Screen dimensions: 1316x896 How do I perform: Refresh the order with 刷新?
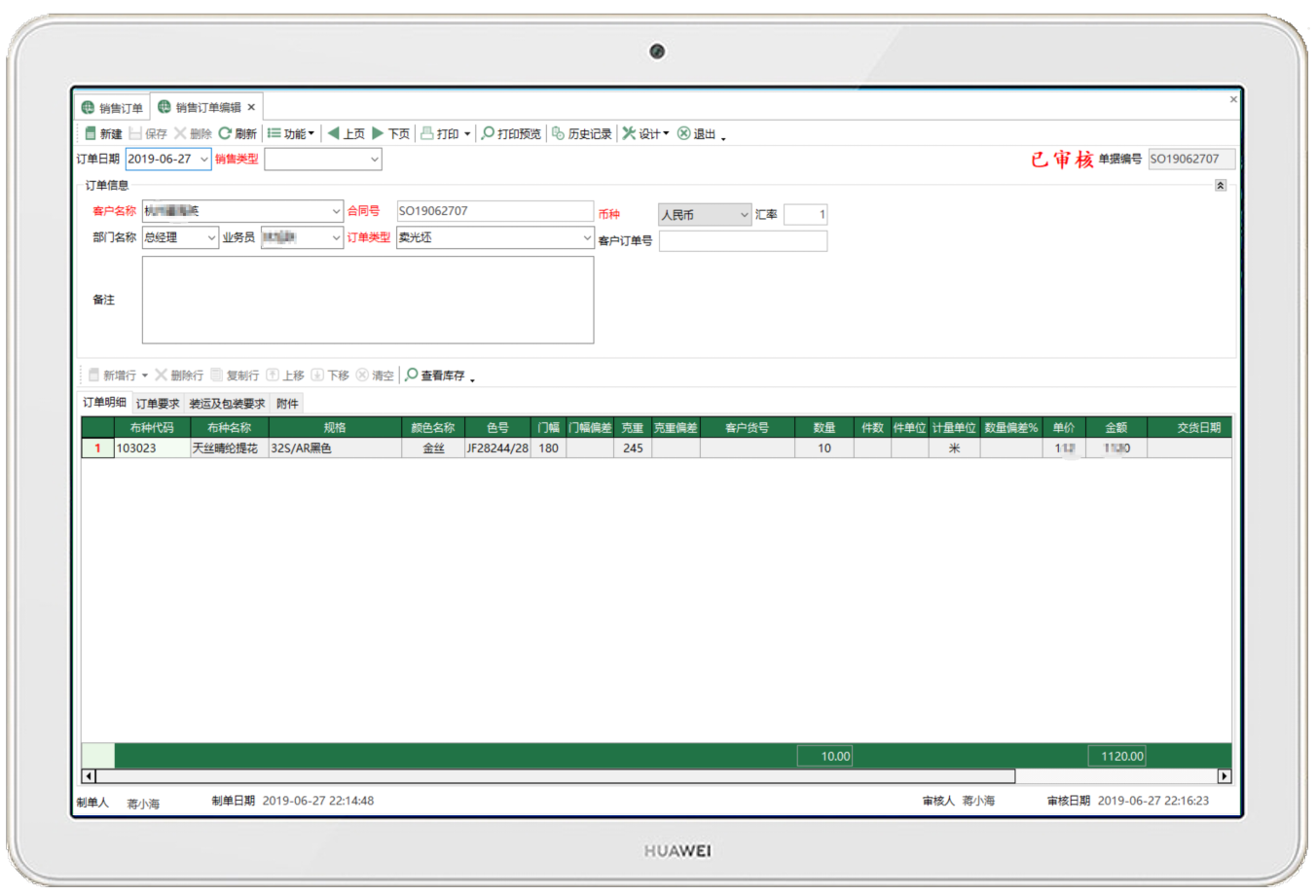238,133
